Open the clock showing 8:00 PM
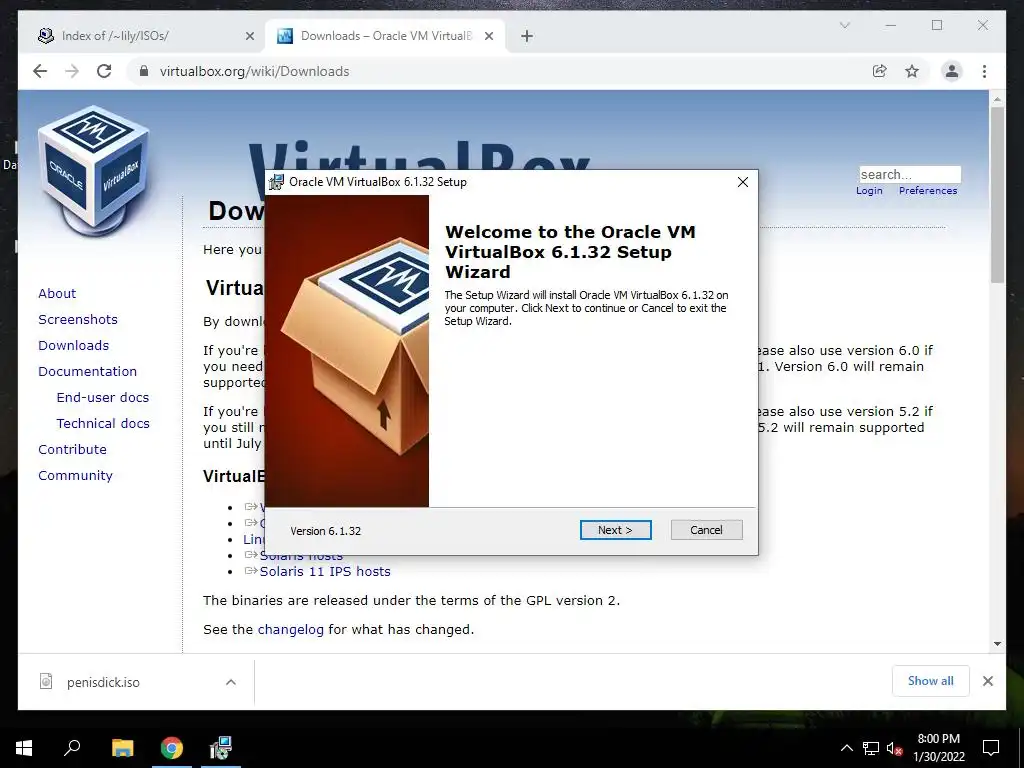Screen dimensions: 1024x768 pos(938,748)
